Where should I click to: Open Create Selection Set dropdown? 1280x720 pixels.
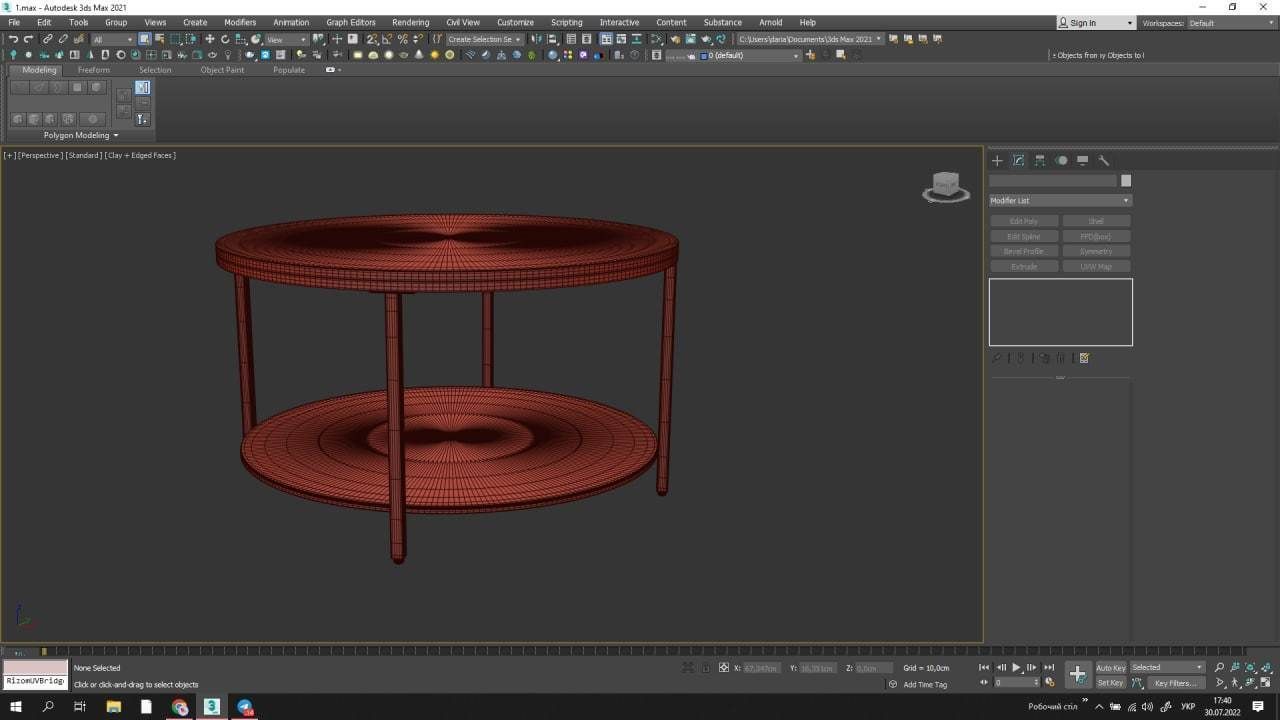[x=484, y=39]
